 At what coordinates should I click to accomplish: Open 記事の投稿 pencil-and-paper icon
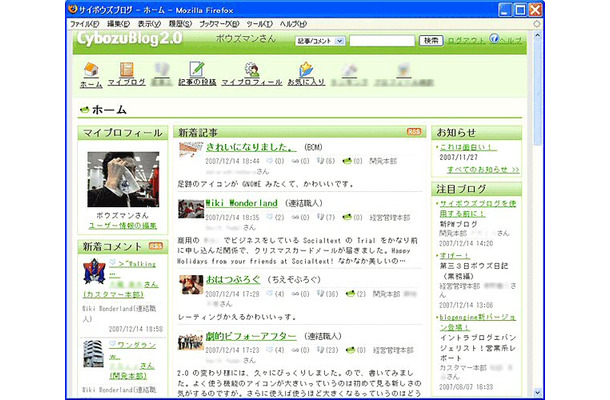coord(197,69)
